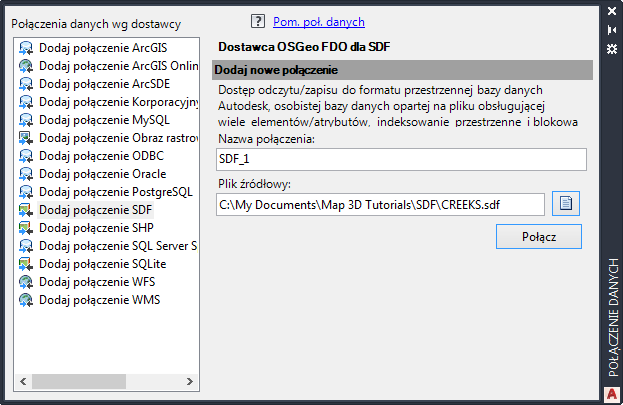The width and height of the screenshot is (623, 405).
Task: Open palette properties gear icon
Action: 613,47
